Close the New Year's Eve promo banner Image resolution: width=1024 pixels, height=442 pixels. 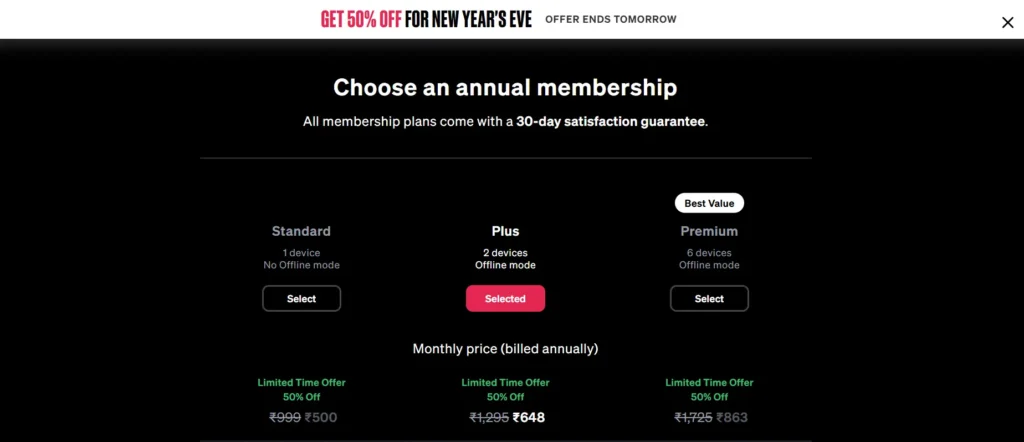pyautogui.click(x=1007, y=22)
